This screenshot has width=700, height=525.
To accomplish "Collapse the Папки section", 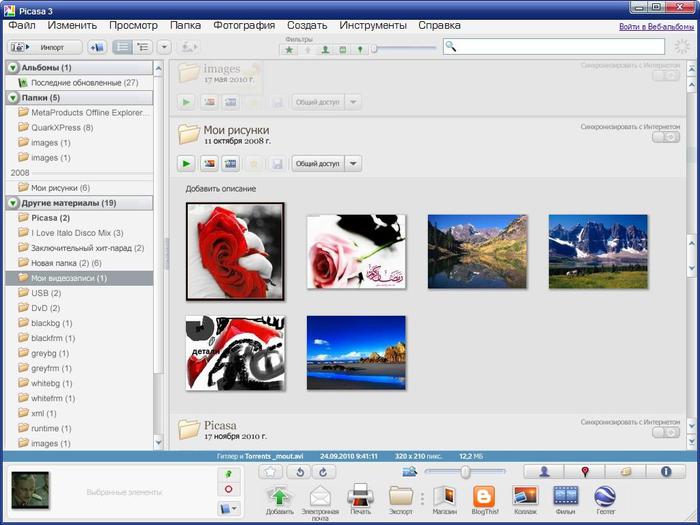I will click(x=13, y=98).
